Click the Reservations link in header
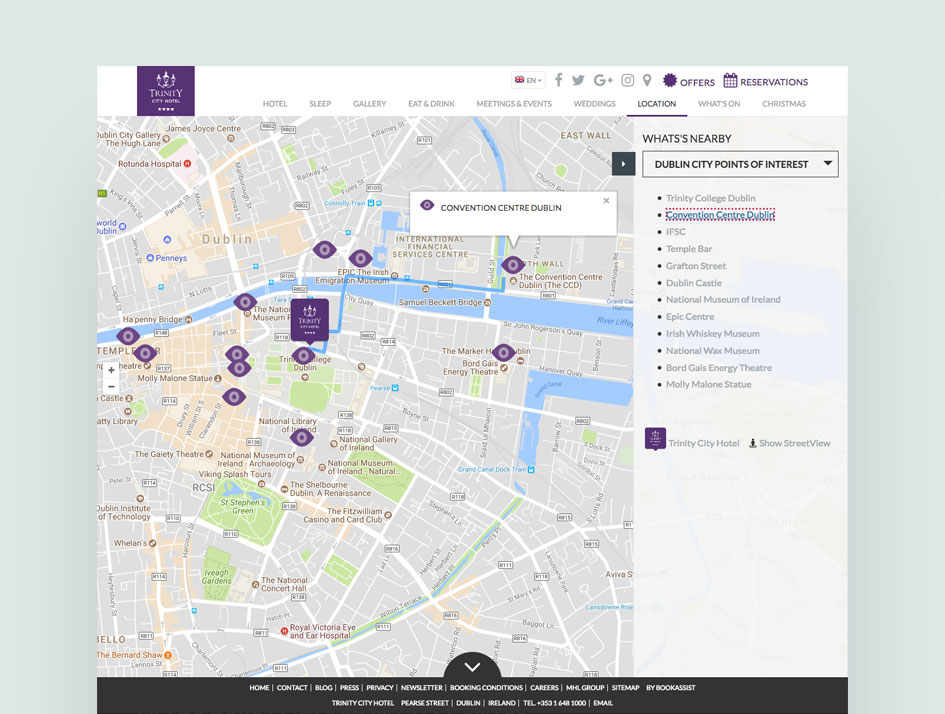The image size is (945, 714). pyautogui.click(x=774, y=82)
